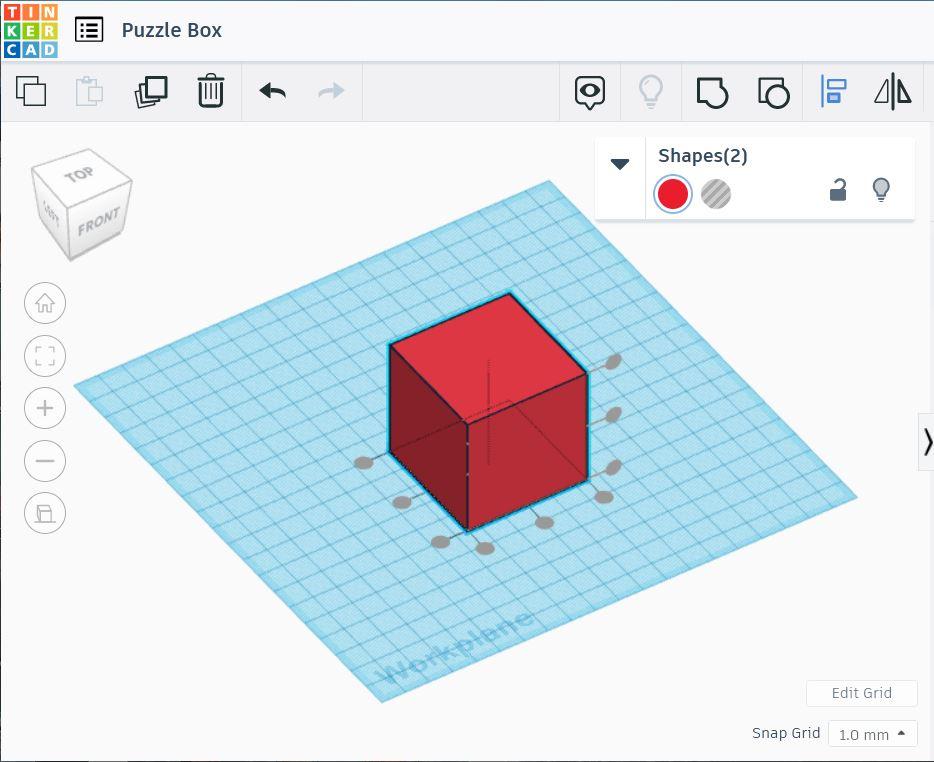Open the Snap Grid 1.0 mm dropdown
Image resolution: width=934 pixels, height=762 pixels.
pyautogui.click(x=873, y=734)
